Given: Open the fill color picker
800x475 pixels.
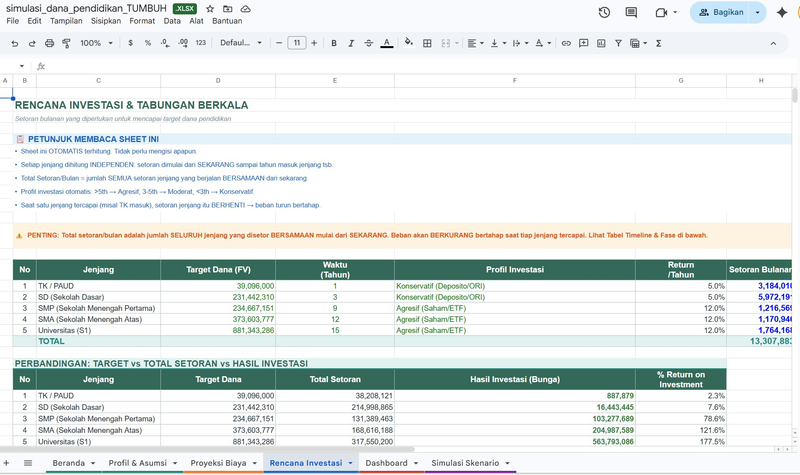Looking at the screenshot, I should [409, 42].
